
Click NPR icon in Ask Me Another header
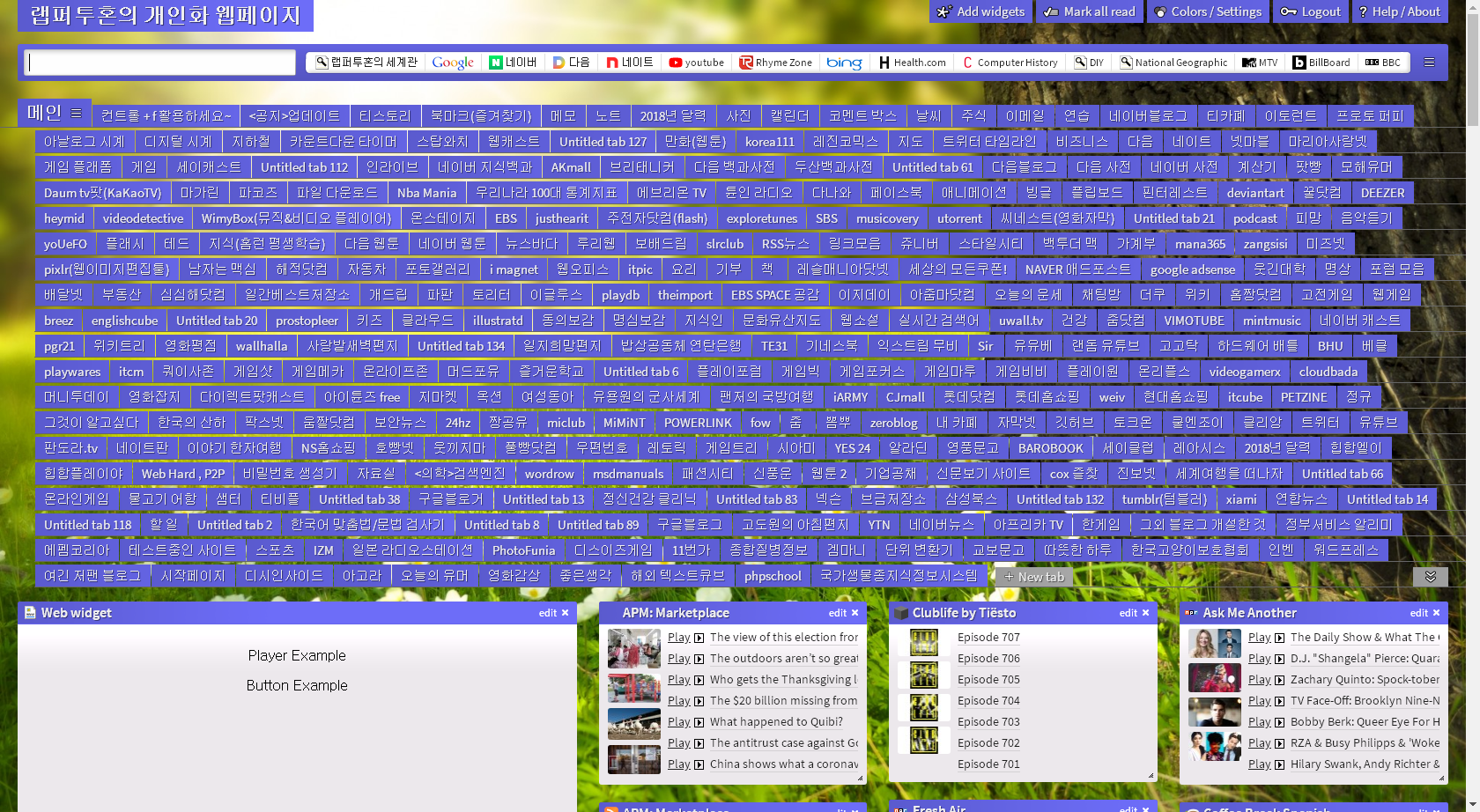coord(1192,613)
